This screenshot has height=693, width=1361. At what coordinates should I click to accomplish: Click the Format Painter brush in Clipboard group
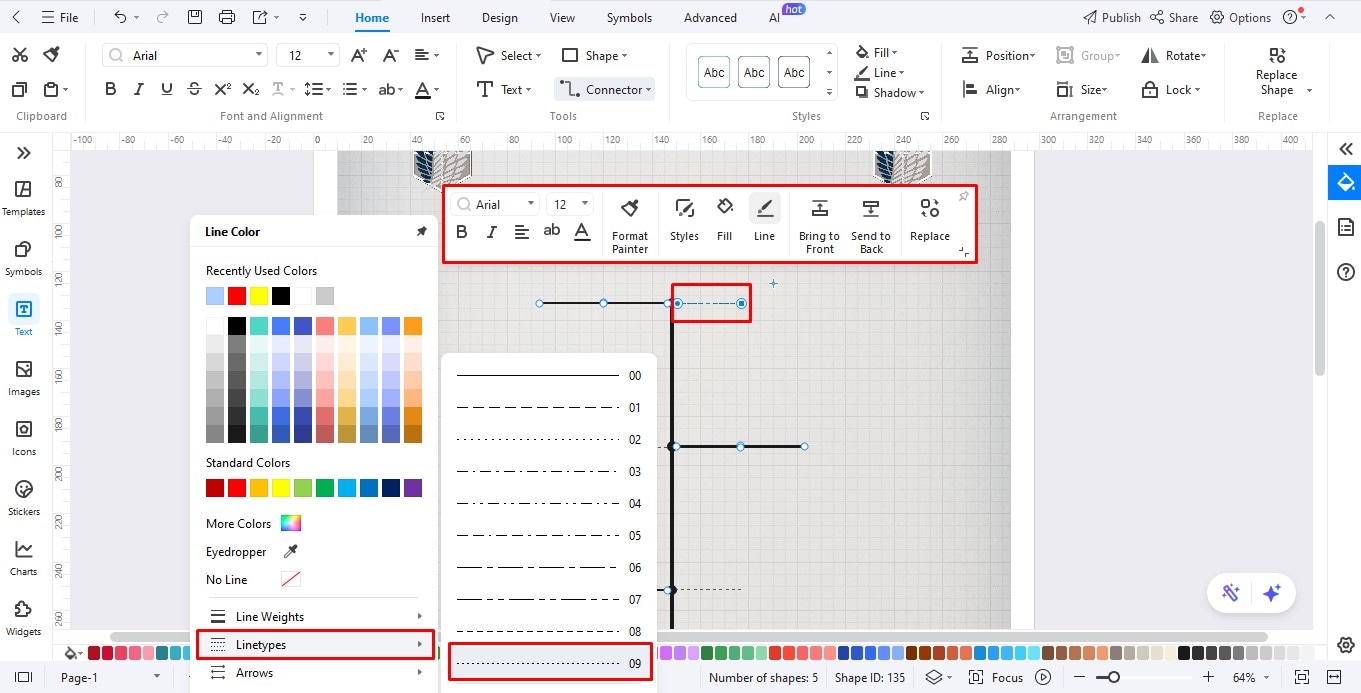(51, 55)
